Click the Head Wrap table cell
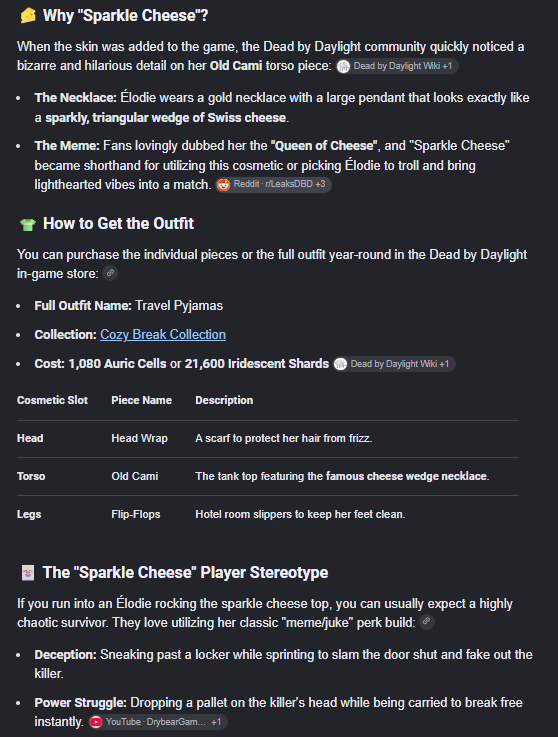558x737 pixels. click(139, 438)
